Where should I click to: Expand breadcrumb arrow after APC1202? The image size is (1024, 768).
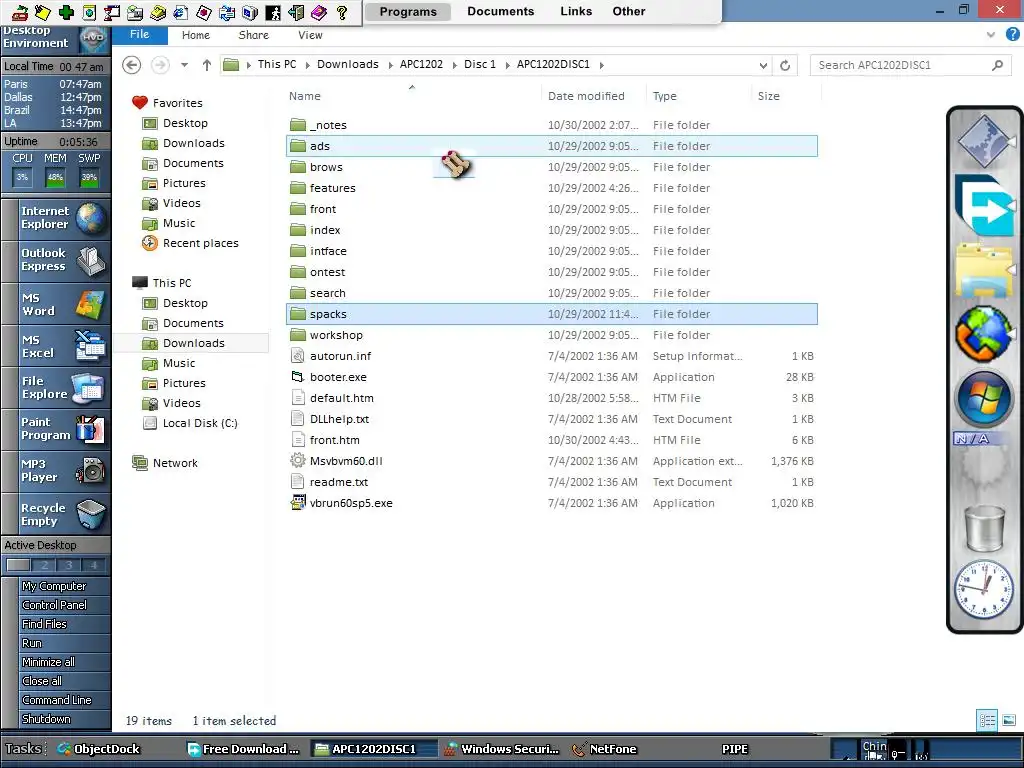tap(454, 65)
